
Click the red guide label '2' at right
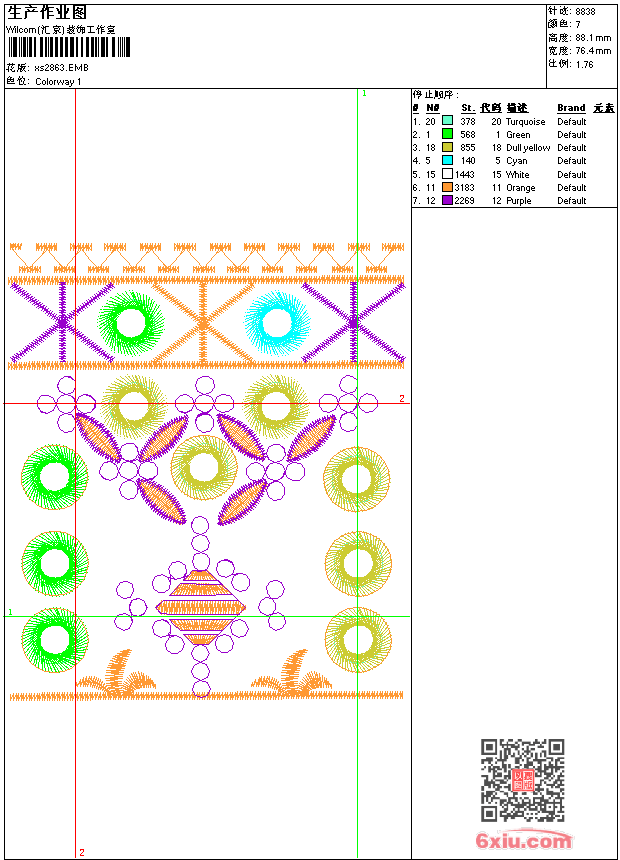[x=402, y=398]
